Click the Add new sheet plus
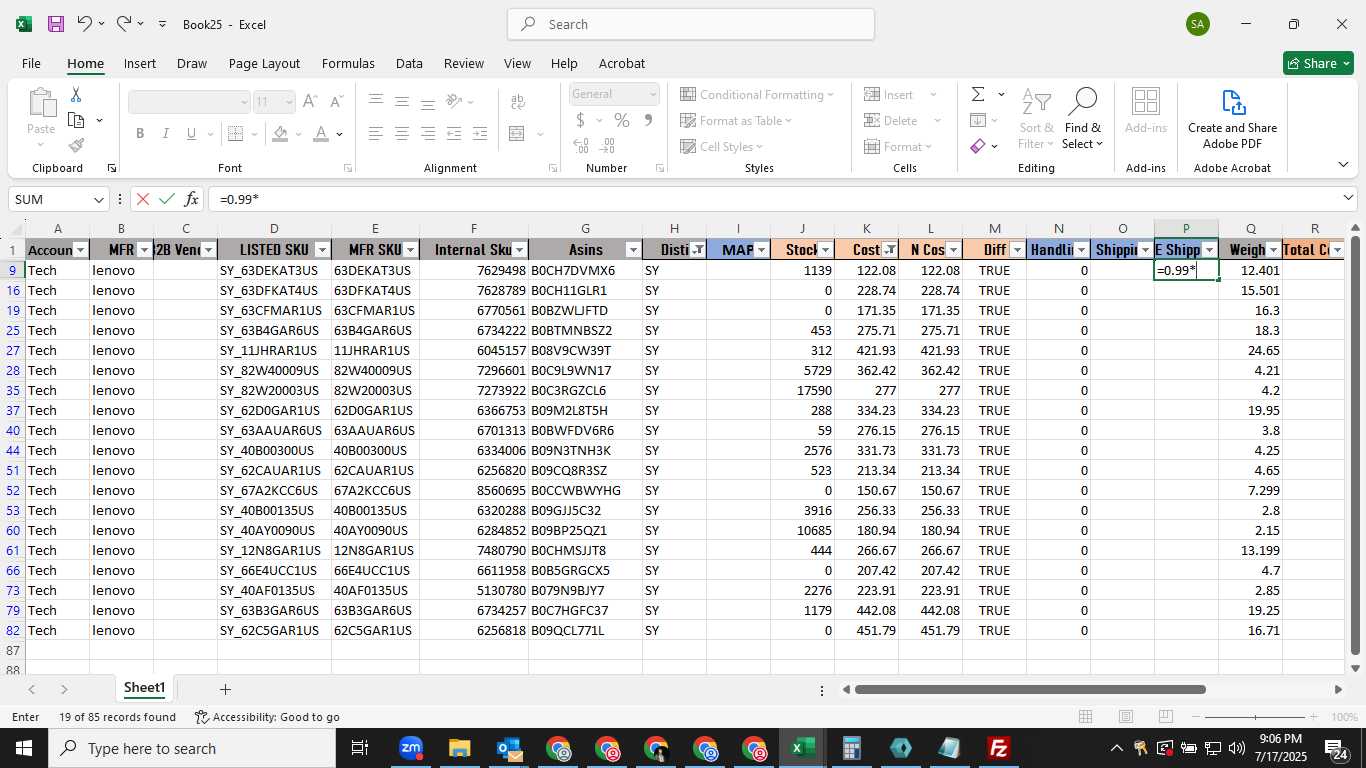This screenshot has width=1366, height=768. tap(225, 689)
